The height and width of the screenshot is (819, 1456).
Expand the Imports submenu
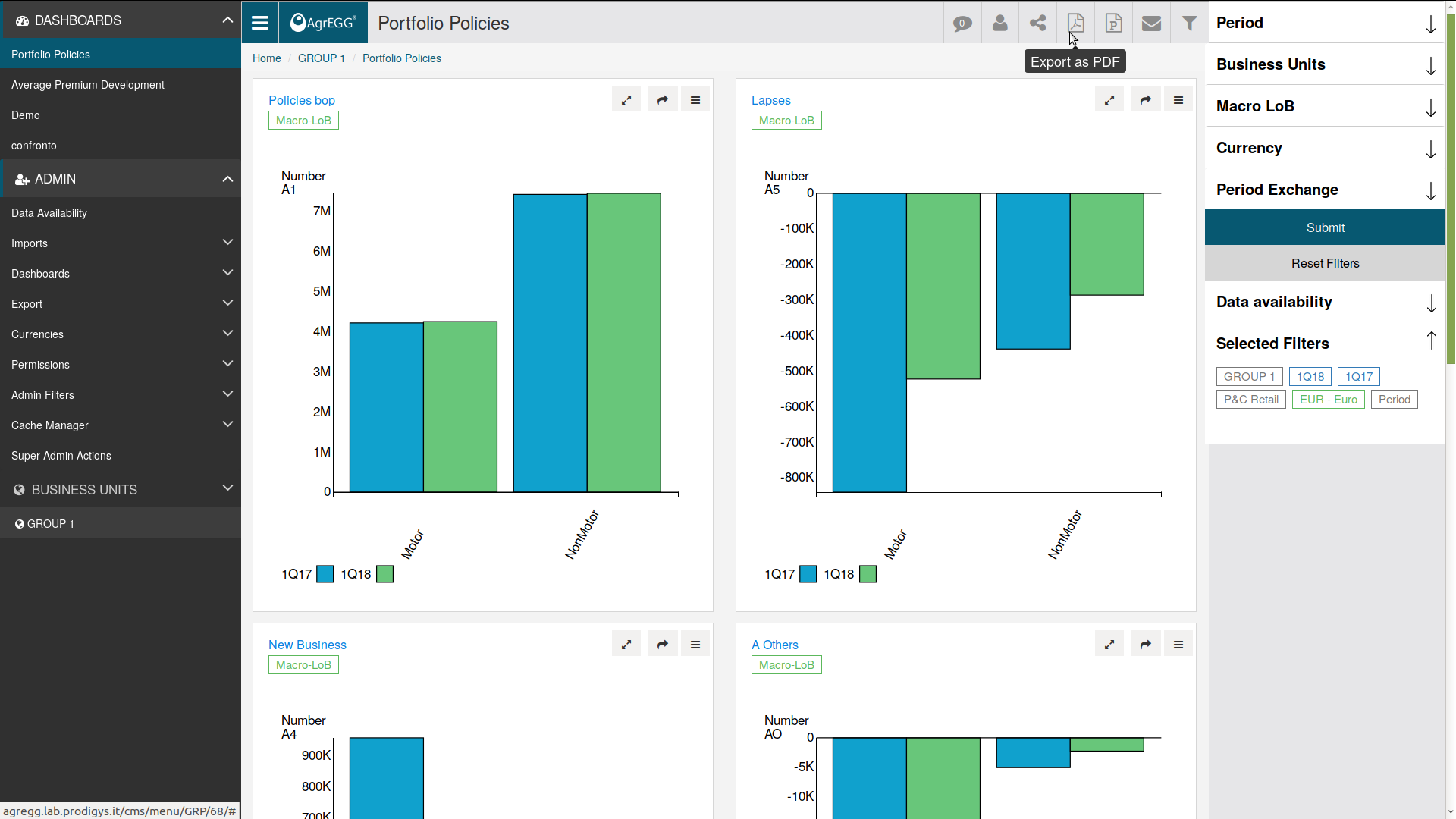[x=227, y=243]
